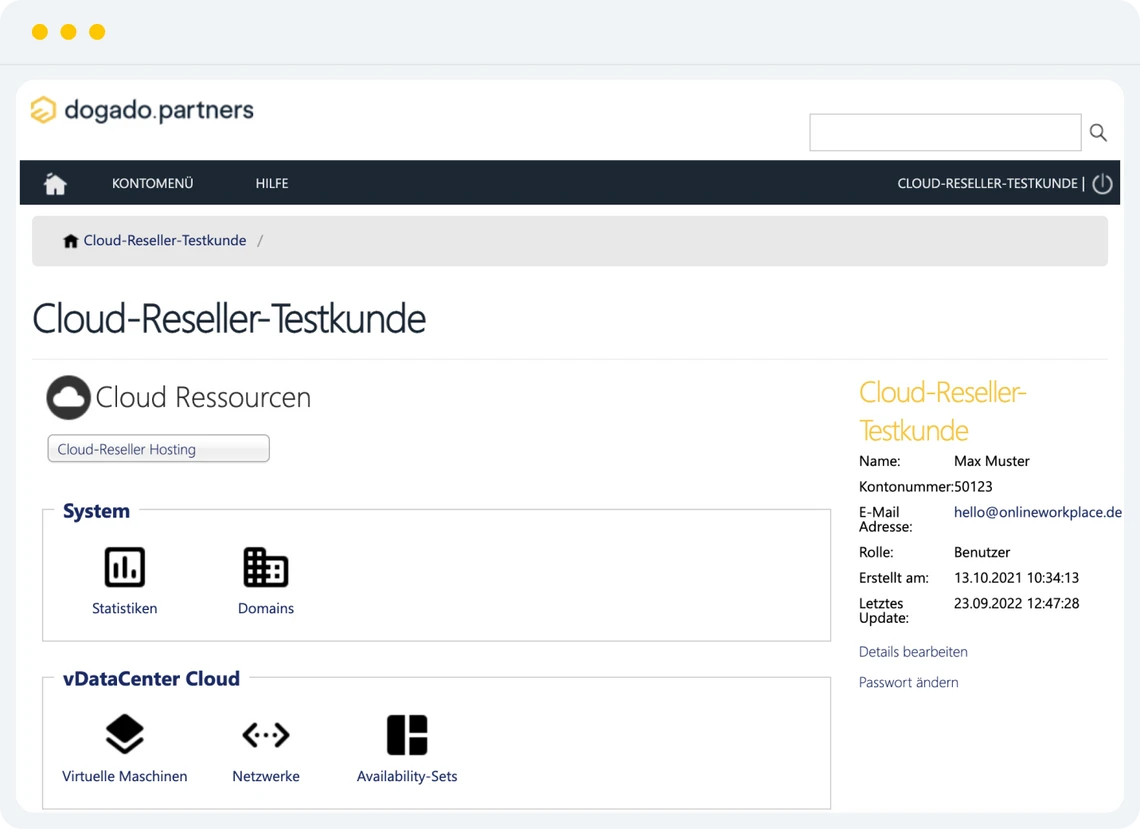
Task: Click the main Cloud-Reseller-Testkunde page title
Action: 229,319
